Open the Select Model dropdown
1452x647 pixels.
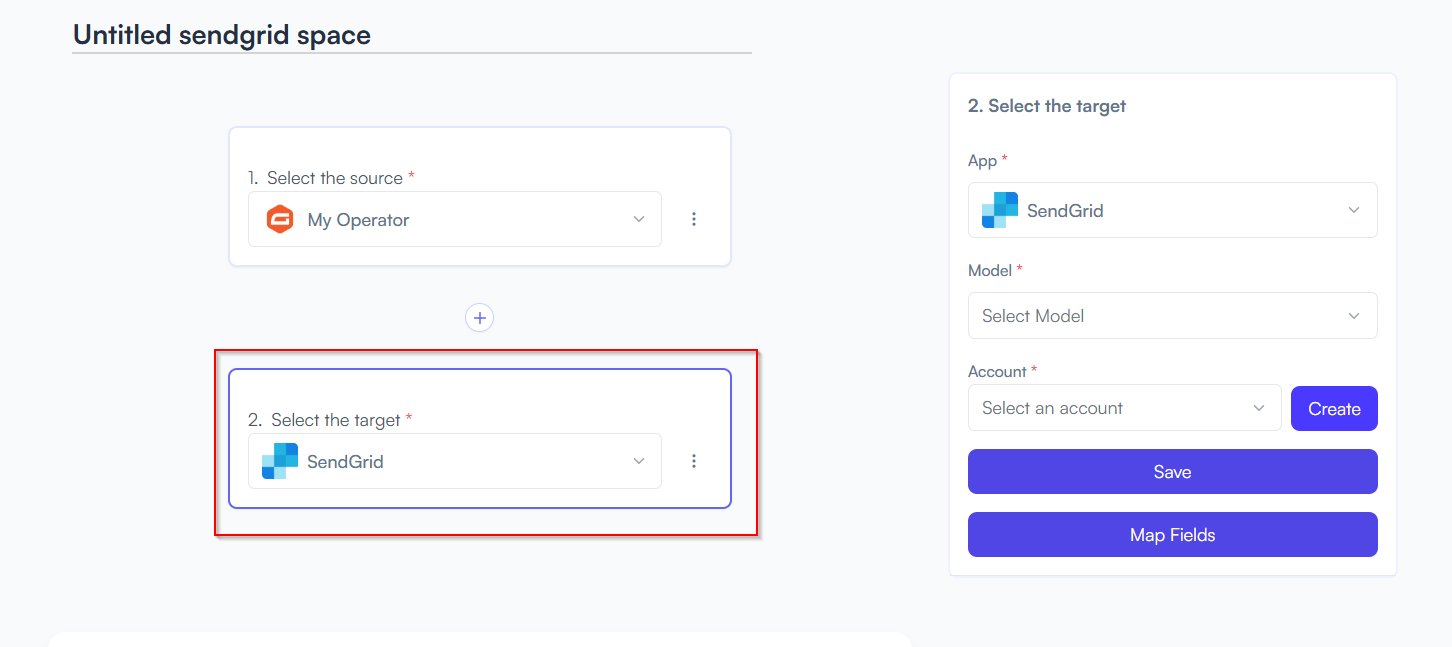pyautogui.click(x=1173, y=316)
